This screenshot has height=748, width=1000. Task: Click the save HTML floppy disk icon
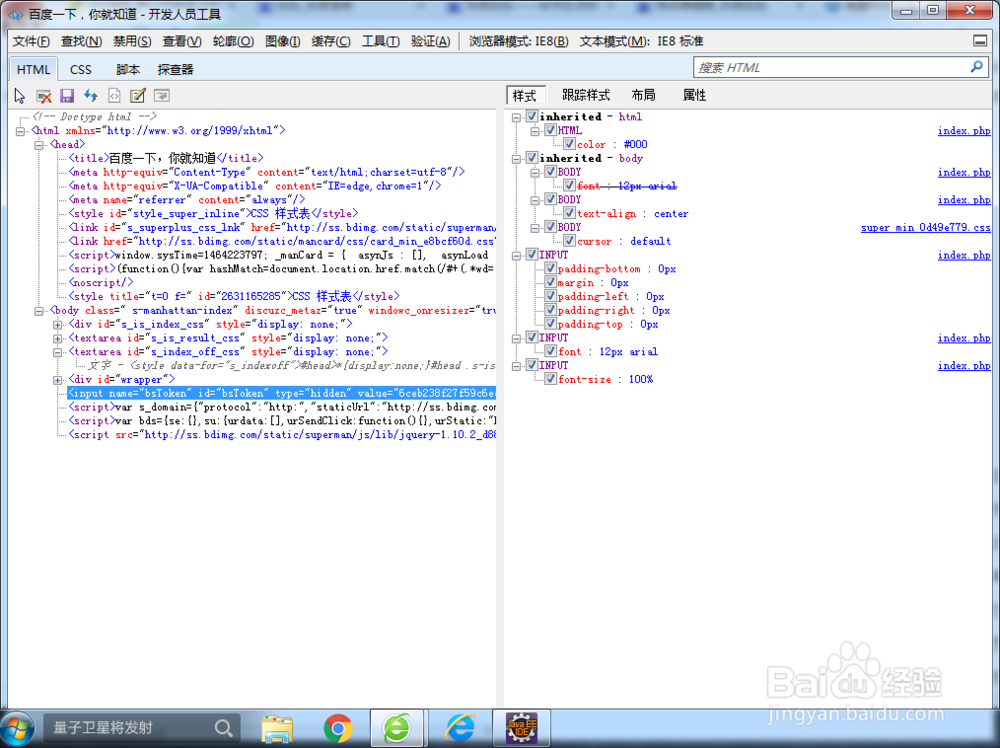click(x=67, y=96)
